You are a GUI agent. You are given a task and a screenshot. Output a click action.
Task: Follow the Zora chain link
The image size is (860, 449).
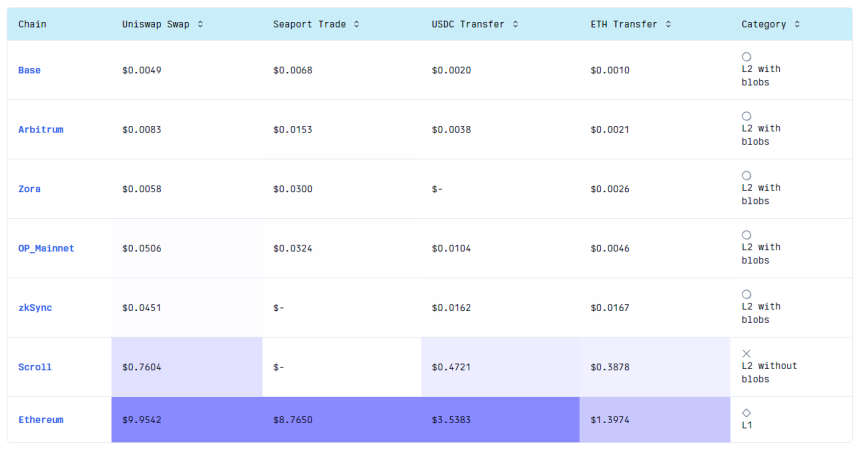[x=29, y=189]
